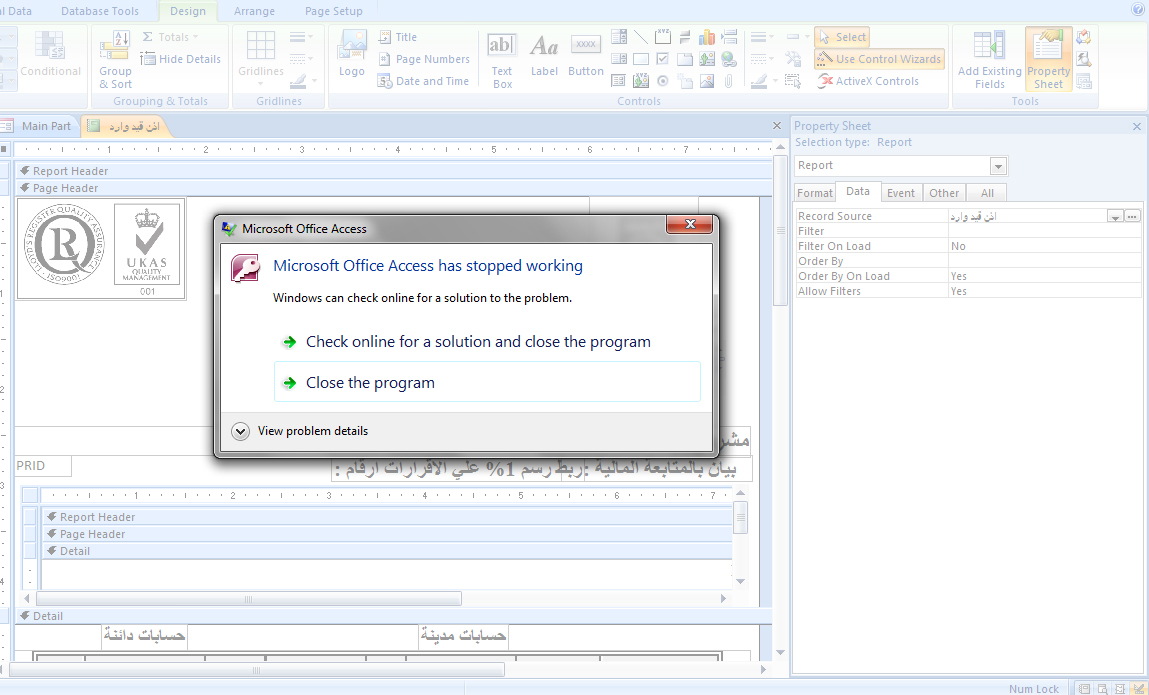Switch to the Event tab in Property Sheet
The image size is (1149, 695).
pyautogui.click(x=901, y=193)
